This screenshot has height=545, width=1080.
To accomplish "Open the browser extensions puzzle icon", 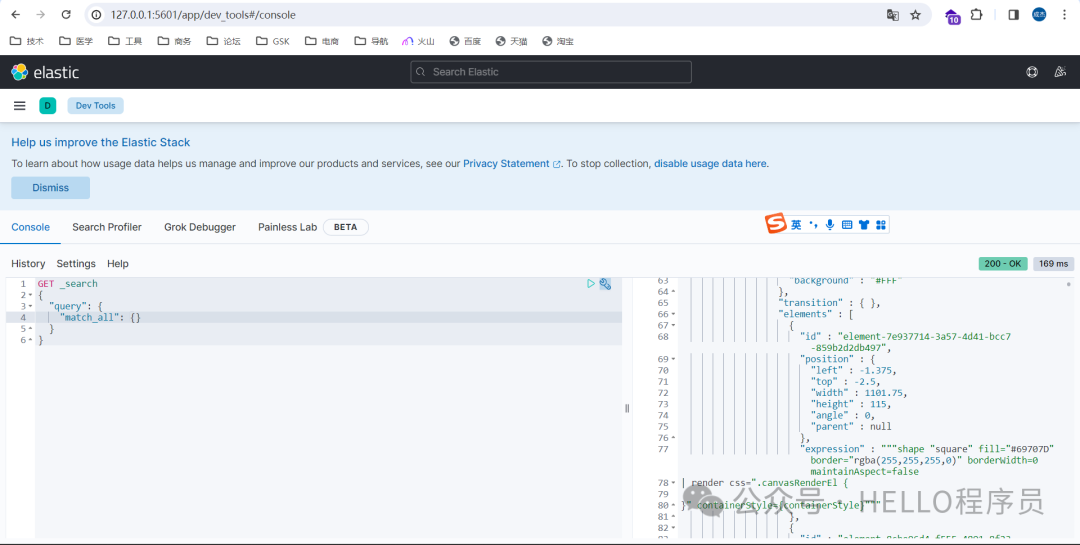I will click(x=977, y=14).
